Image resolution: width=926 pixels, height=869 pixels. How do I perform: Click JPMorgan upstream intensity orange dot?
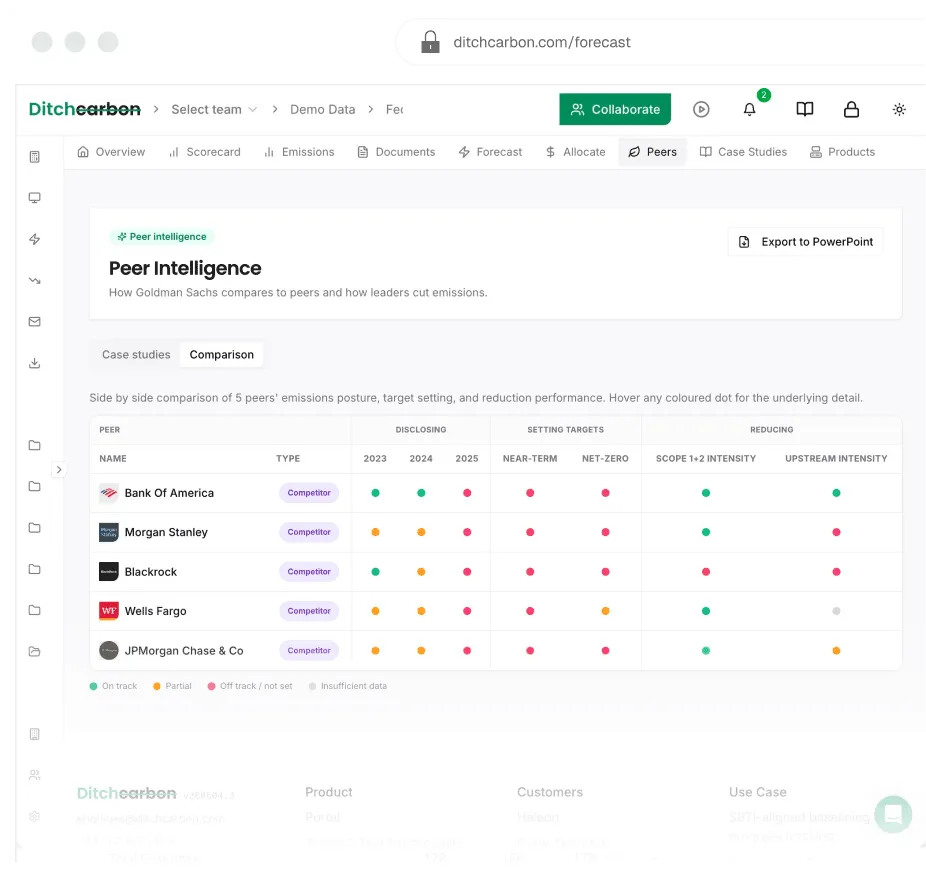836,650
